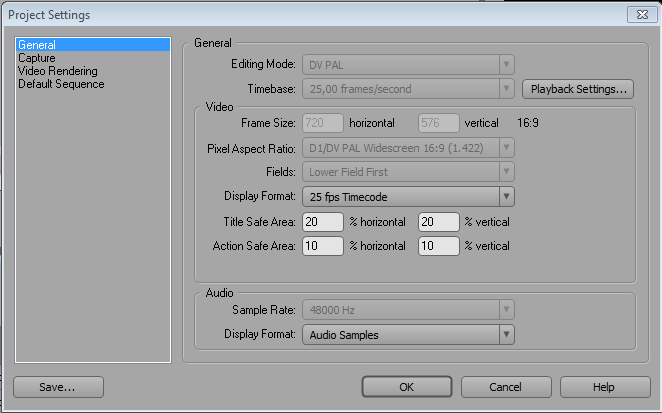This screenshot has width=662, height=413.
Task: Open the Capture settings page
Action: [37, 58]
